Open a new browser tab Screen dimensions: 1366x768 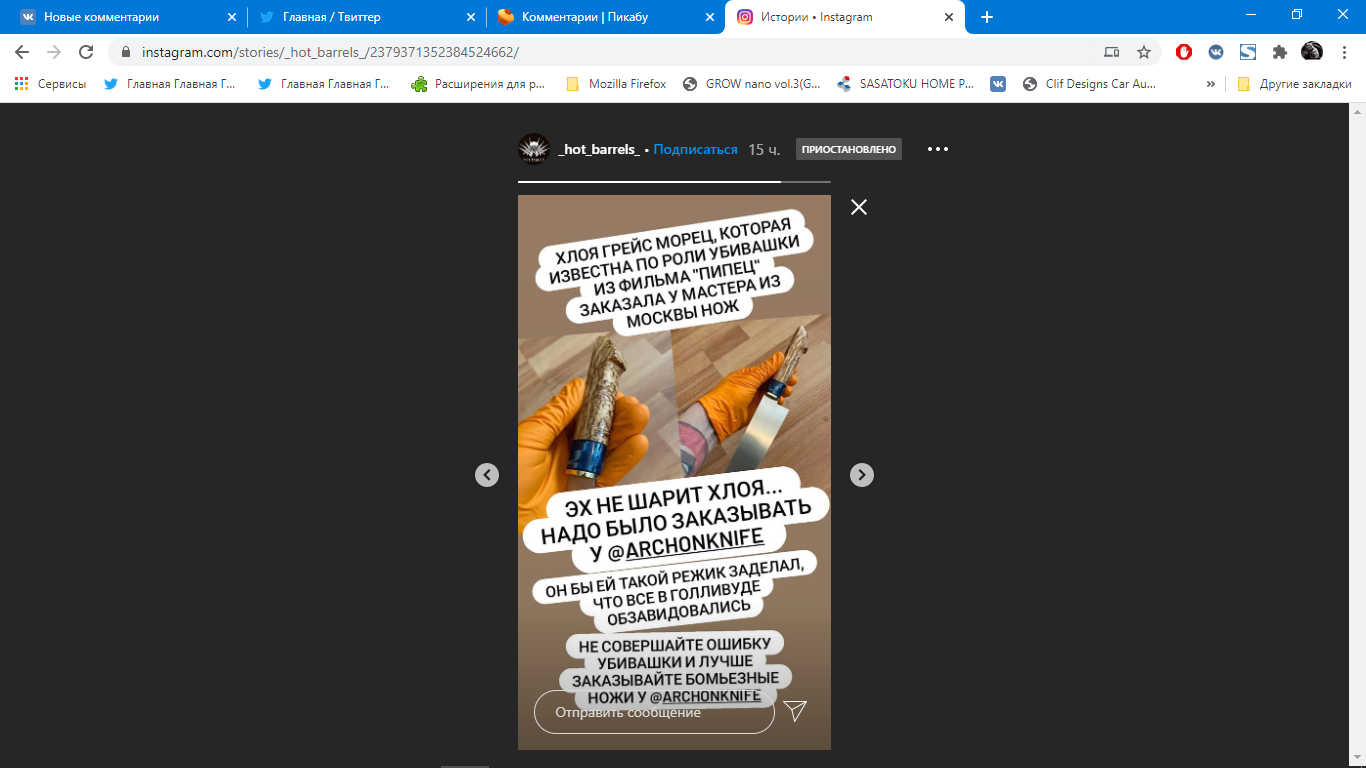click(987, 17)
